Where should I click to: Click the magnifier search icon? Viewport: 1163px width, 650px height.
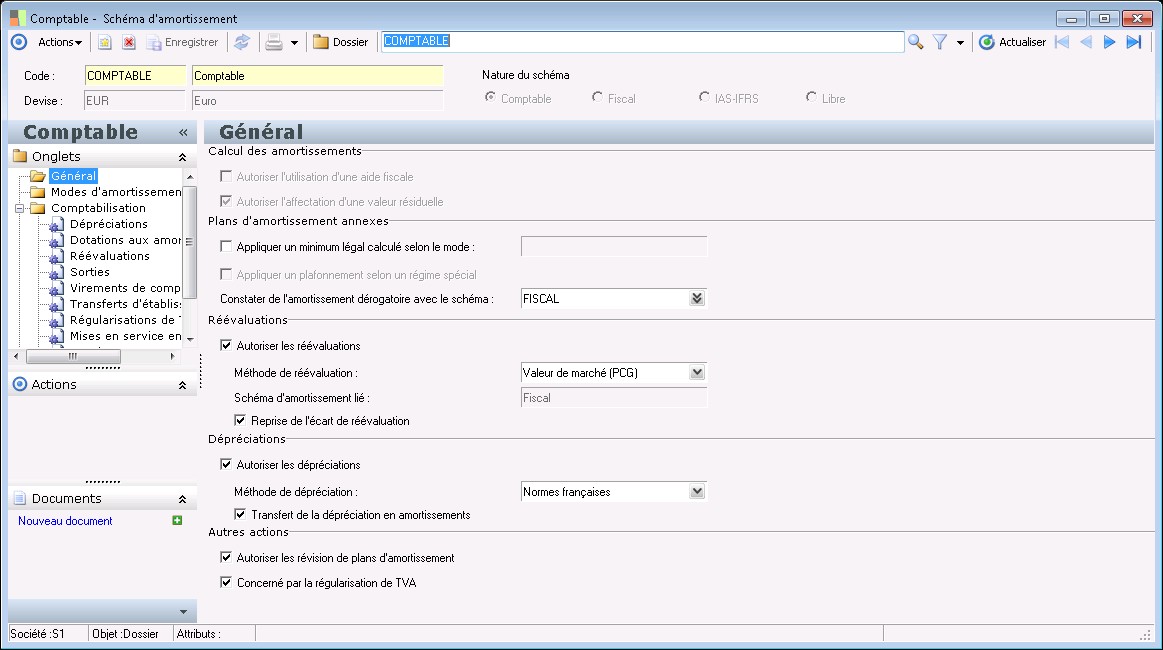(915, 42)
